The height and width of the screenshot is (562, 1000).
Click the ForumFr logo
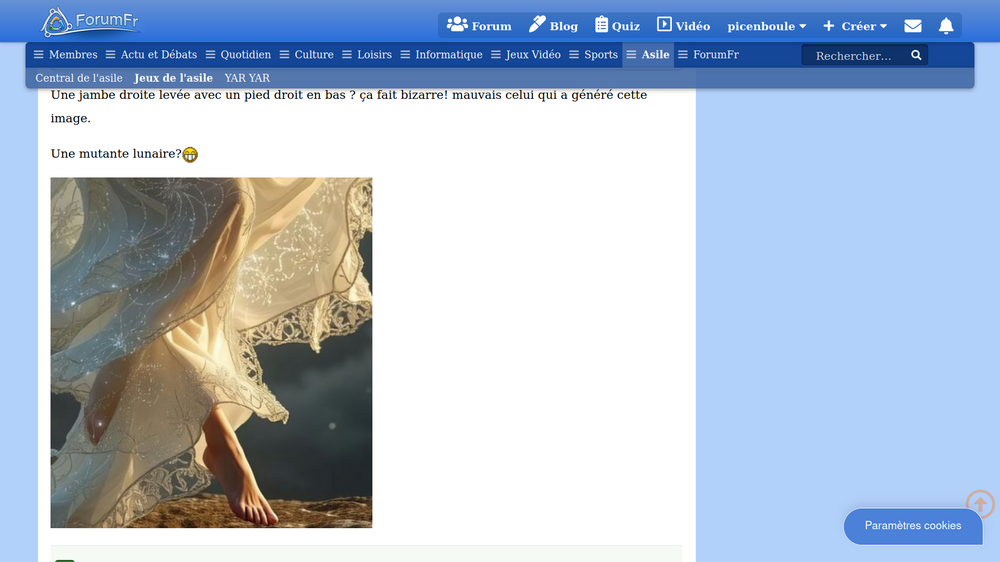coord(90,22)
